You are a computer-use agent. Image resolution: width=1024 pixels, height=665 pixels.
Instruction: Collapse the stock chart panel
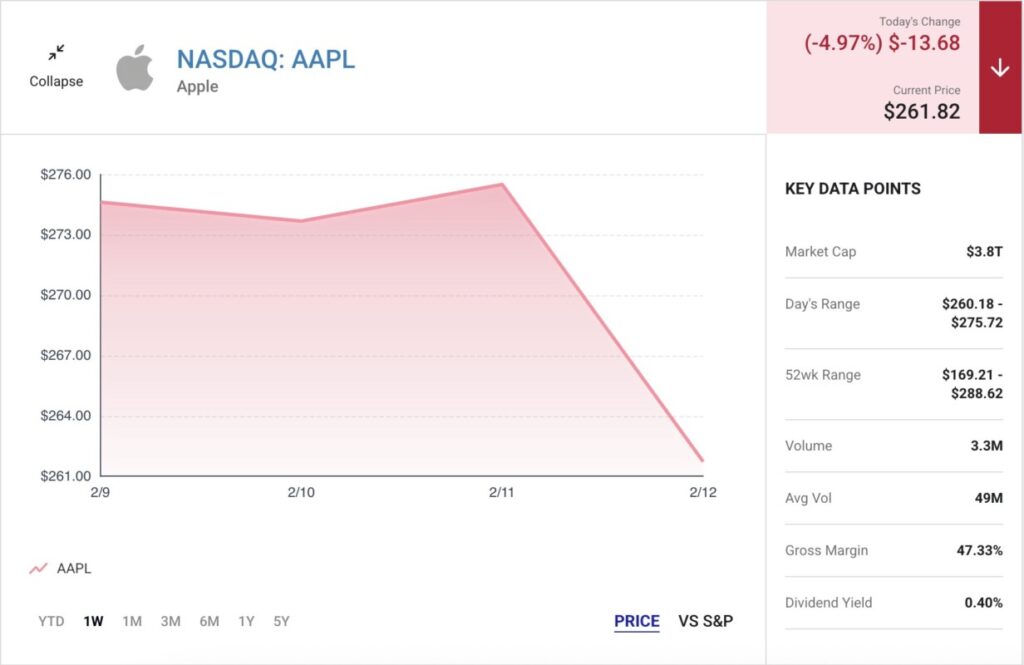tap(56, 65)
